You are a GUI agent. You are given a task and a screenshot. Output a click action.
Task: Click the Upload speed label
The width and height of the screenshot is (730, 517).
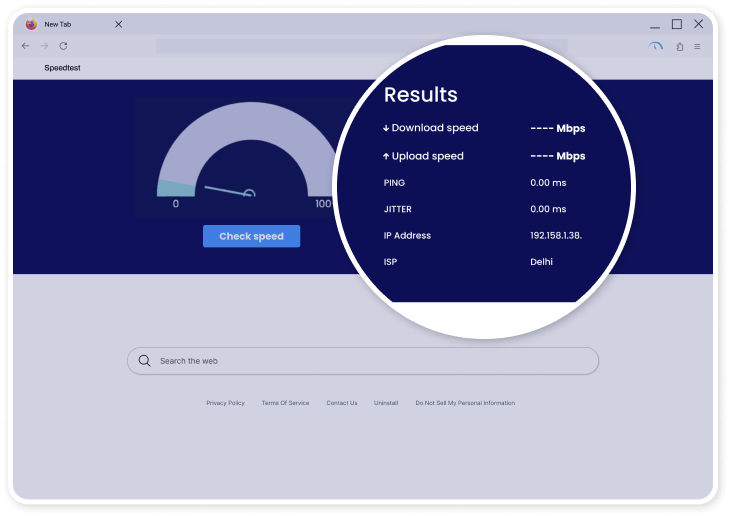tap(427, 156)
